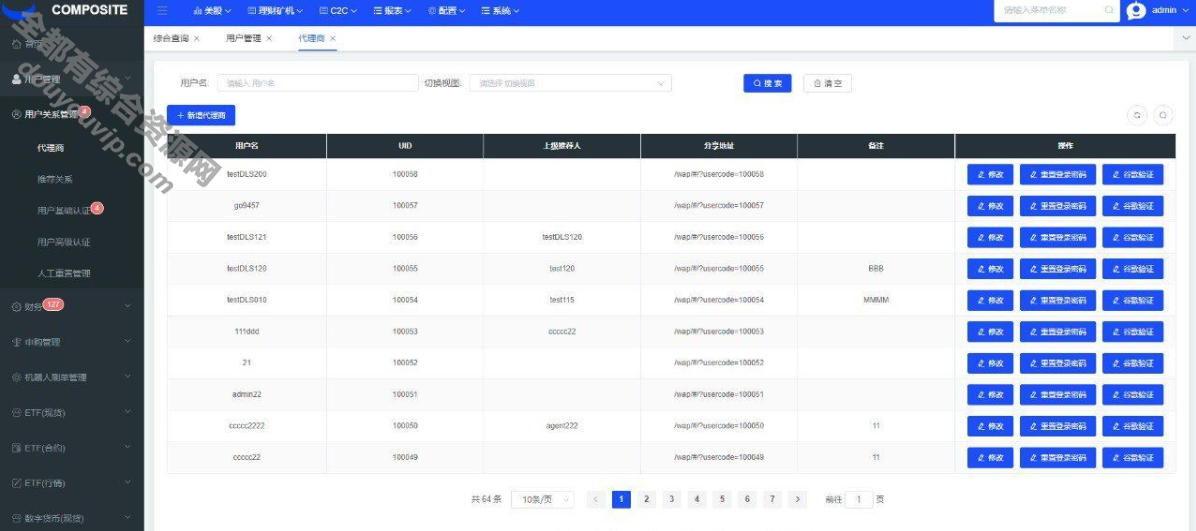Click the 申购管理 sidebar icon
1196x531 pixels.
17,342
